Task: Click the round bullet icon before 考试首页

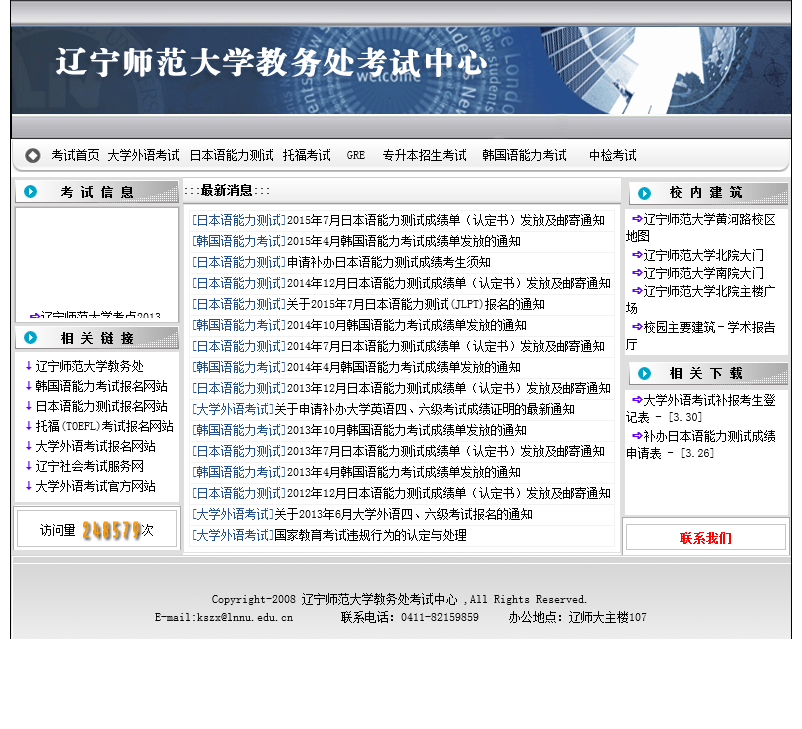Action: pyautogui.click(x=33, y=155)
